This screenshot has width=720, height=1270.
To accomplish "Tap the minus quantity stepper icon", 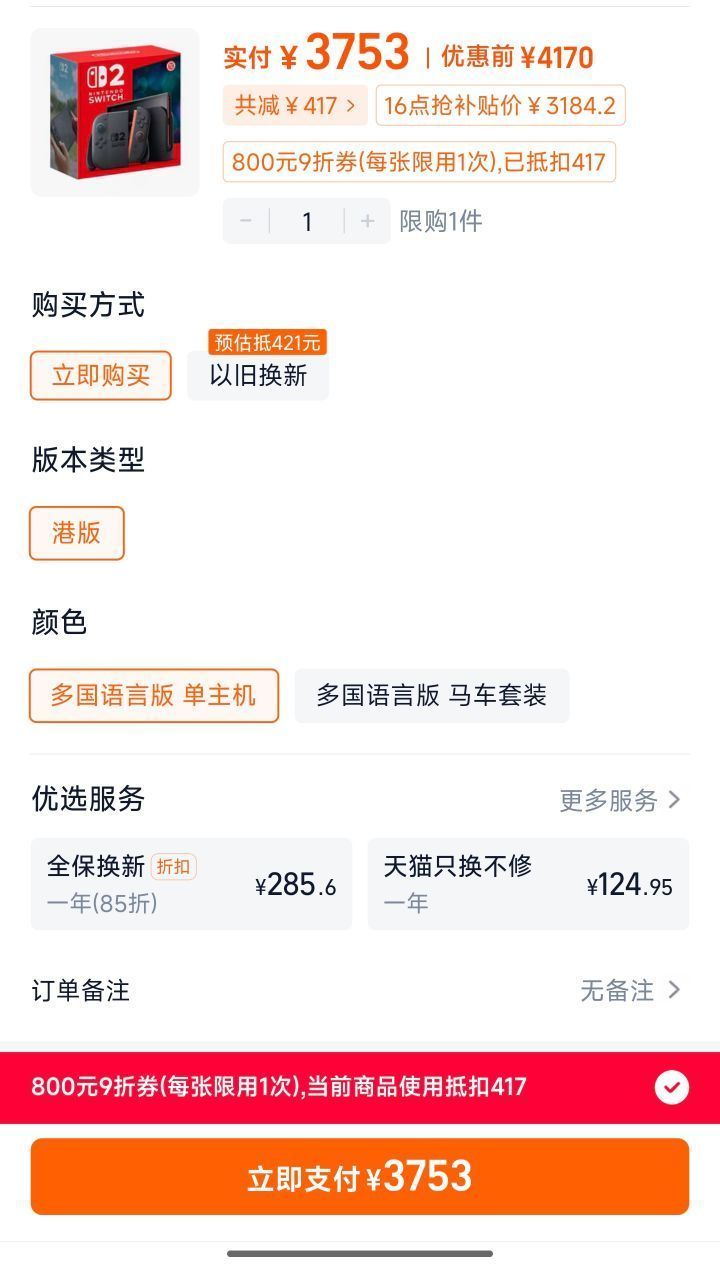I will [246, 221].
